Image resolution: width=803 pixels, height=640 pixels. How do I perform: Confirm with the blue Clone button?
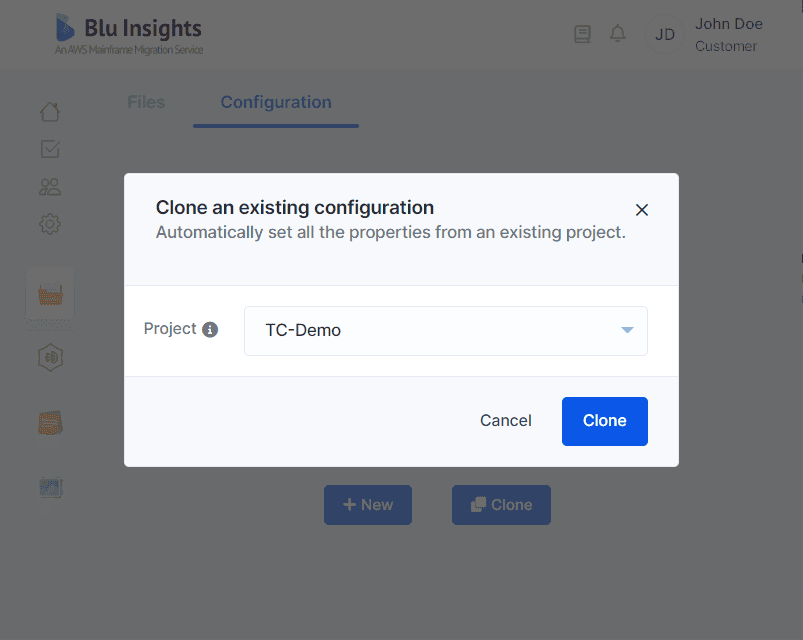[x=604, y=421]
